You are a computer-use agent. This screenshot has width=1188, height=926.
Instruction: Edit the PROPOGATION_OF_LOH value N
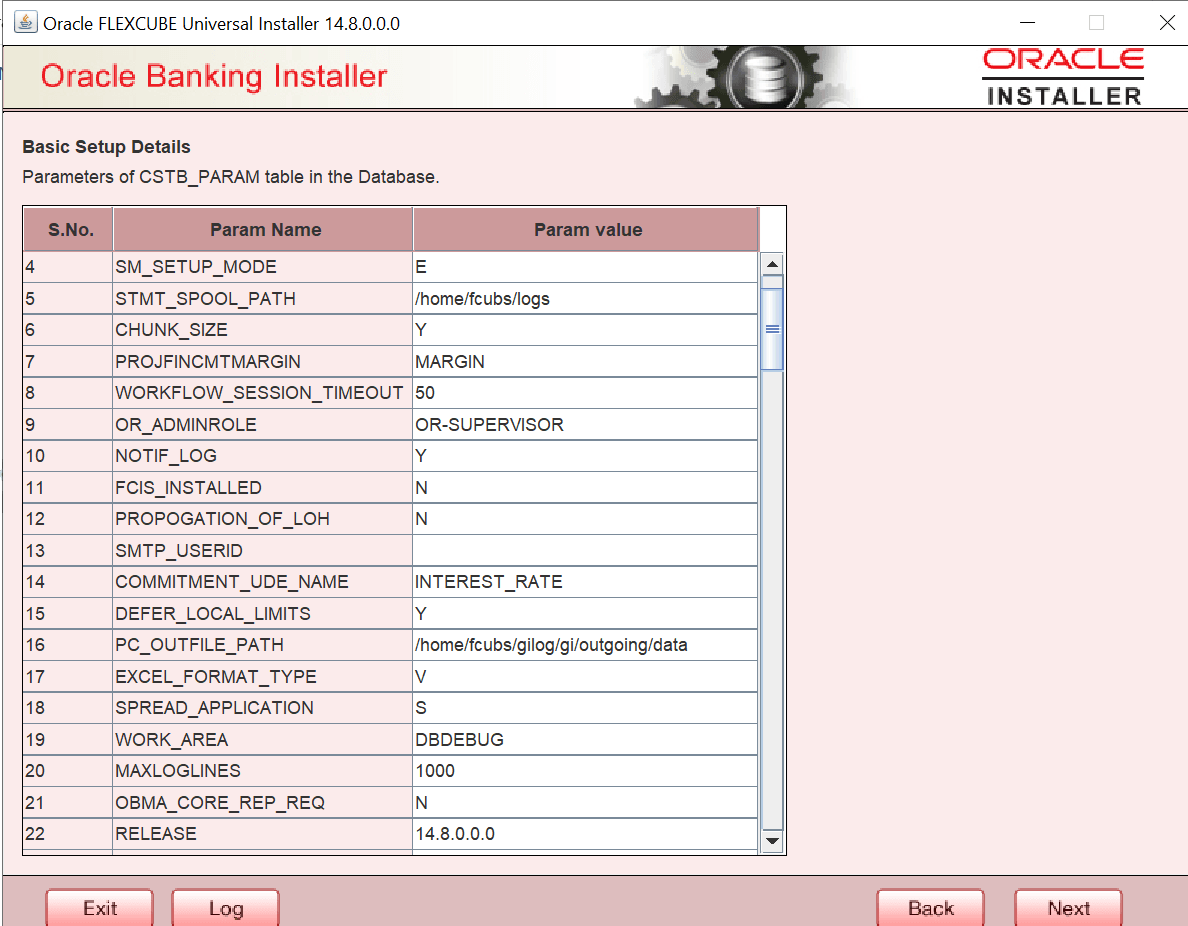585,518
